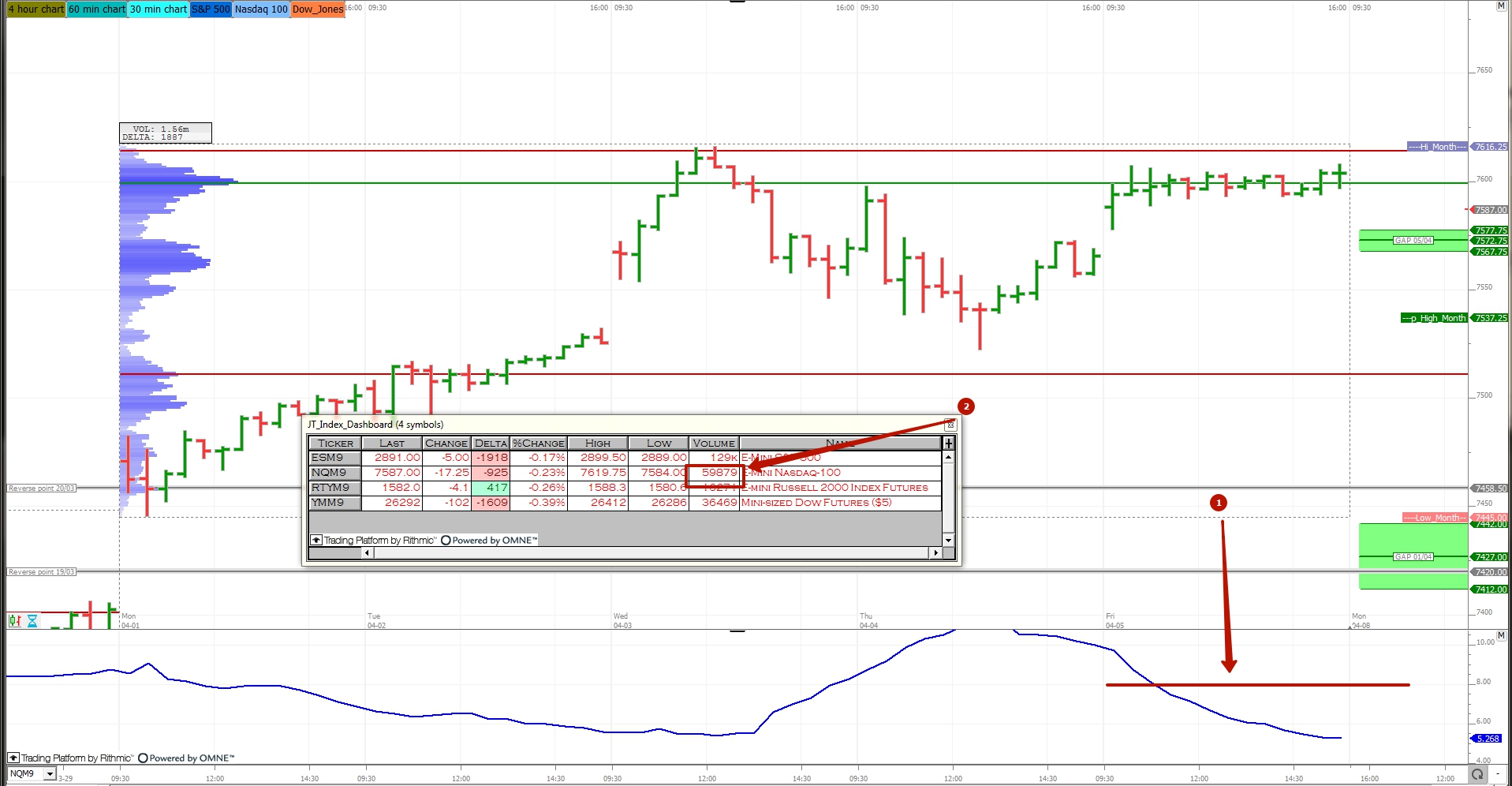Viewport: 1512px width, 786px height.
Task: Select the ESM9 ticker row button
Action: point(335,458)
